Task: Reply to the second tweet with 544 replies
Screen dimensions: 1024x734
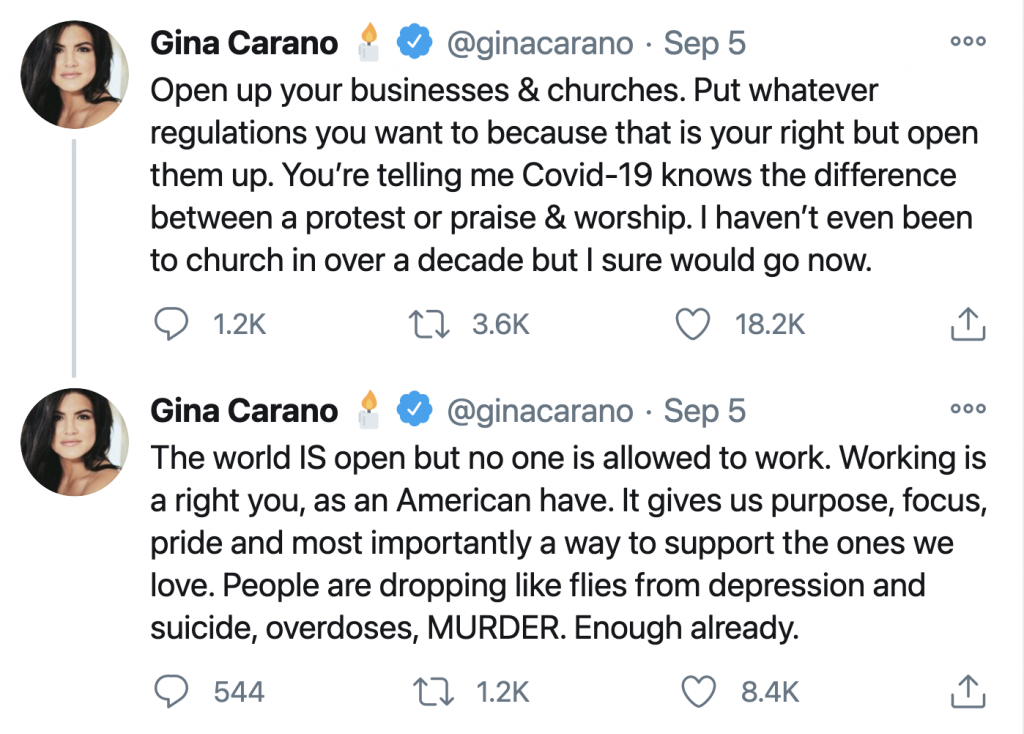Action: [x=171, y=692]
